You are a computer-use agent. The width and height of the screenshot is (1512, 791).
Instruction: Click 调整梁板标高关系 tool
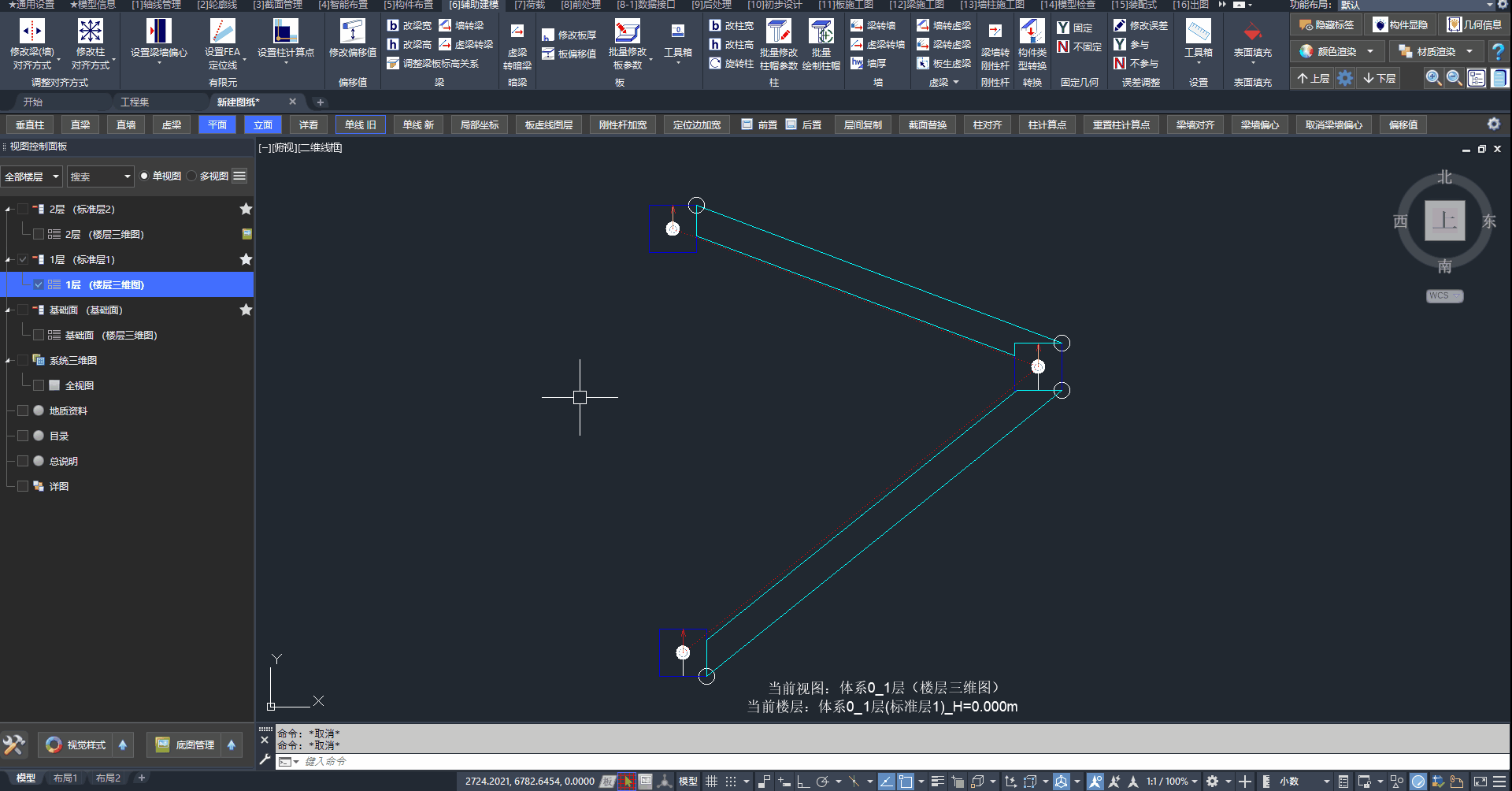(433, 63)
